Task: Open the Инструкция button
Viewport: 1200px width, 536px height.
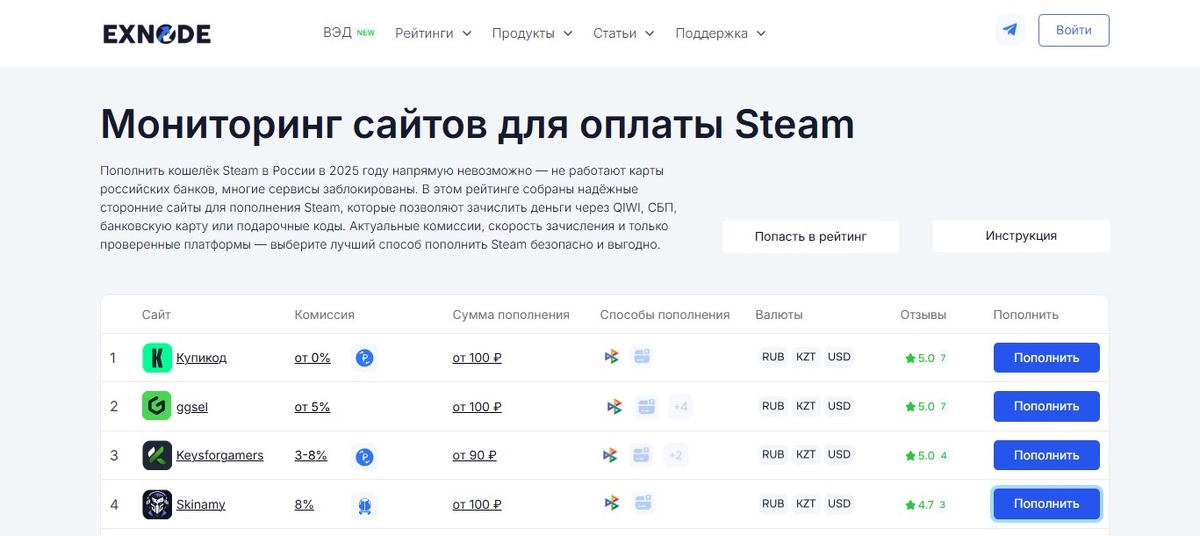Action: pyautogui.click(x=1021, y=236)
